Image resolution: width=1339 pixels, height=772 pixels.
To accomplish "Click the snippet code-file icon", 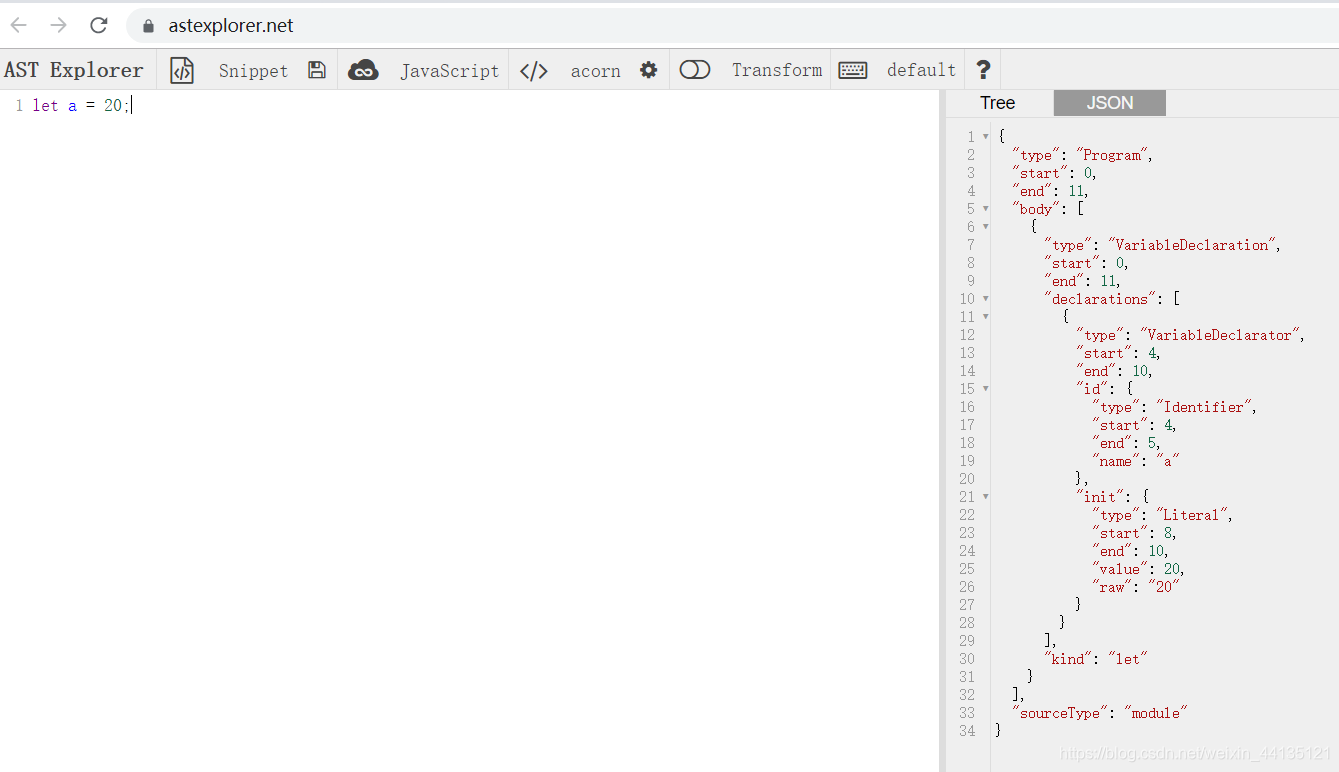I will pyautogui.click(x=182, y=70).
